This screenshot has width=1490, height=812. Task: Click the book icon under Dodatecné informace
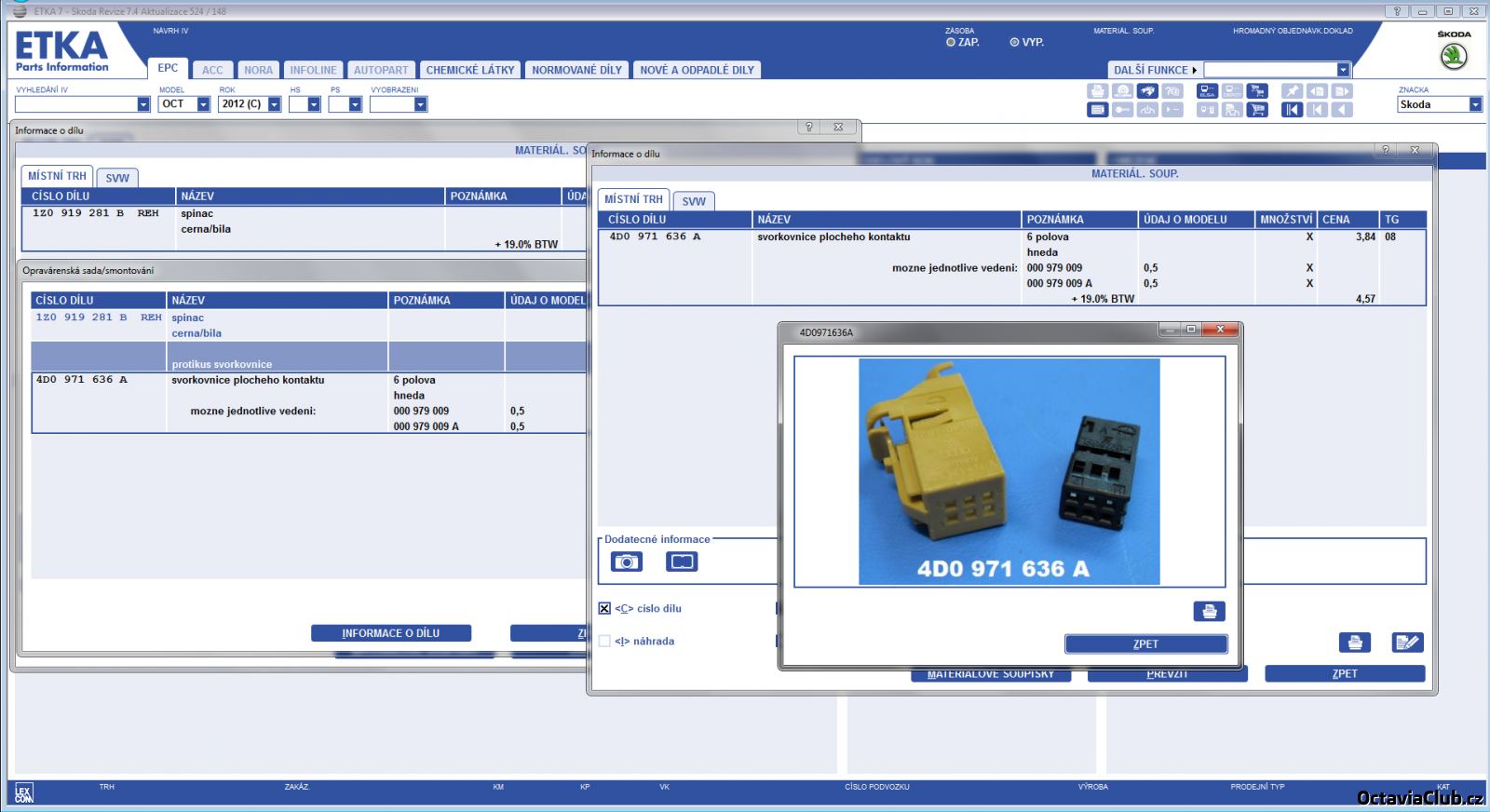tap(682, 562)
